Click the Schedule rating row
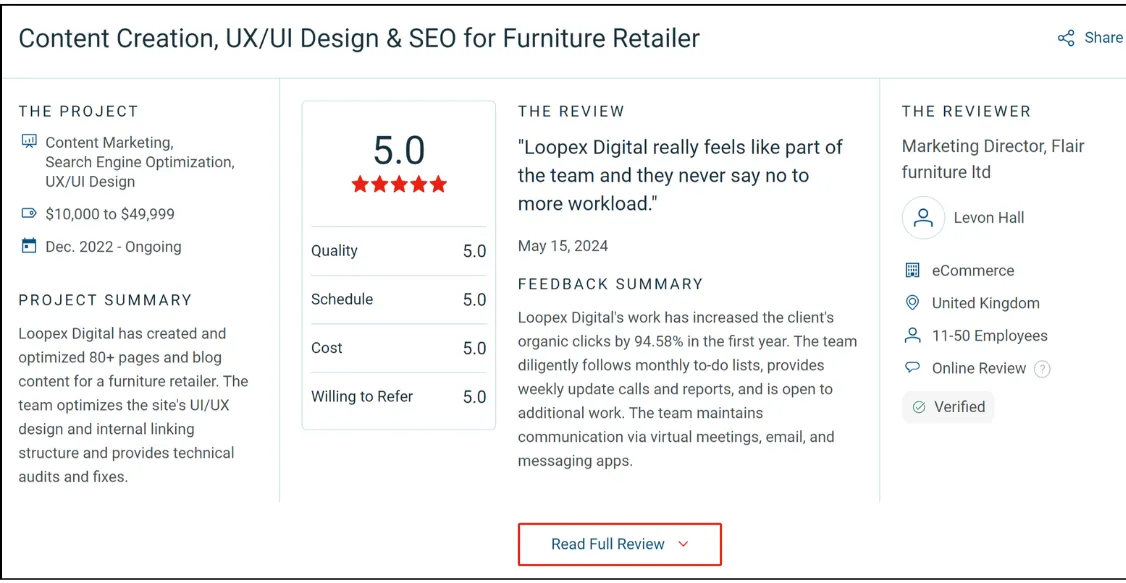This screenshot has width=1126, height=583. 399,299
